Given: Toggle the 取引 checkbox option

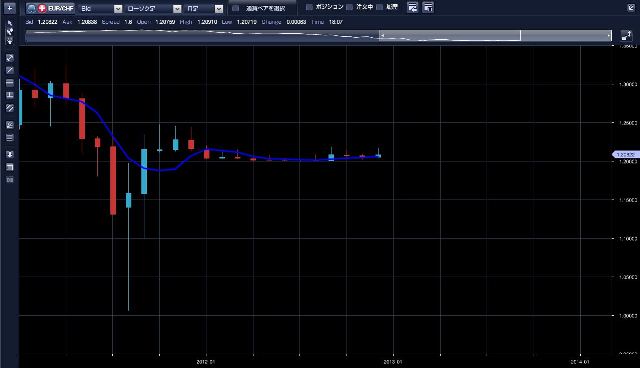Looking at the screenshot, I should [x=380, y=7].
